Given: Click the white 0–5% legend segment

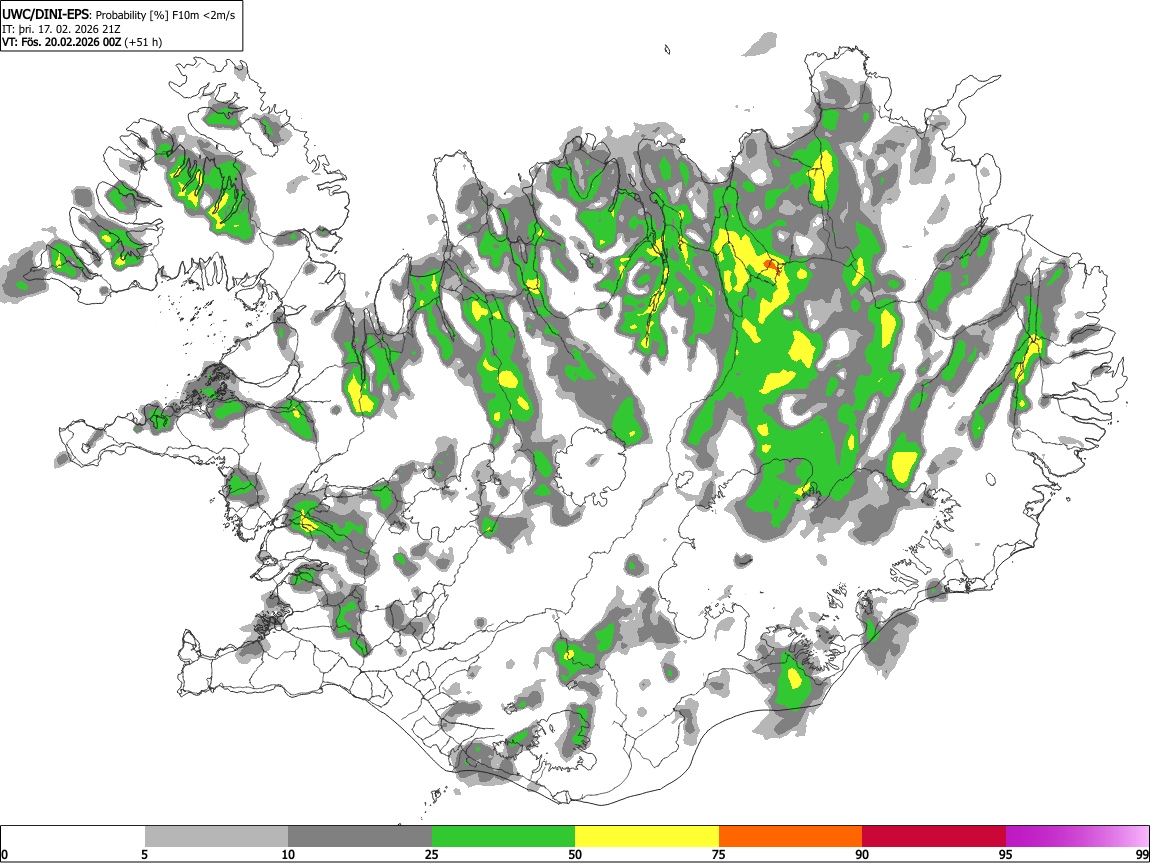Looking at the screenshot, I should 73,837.
